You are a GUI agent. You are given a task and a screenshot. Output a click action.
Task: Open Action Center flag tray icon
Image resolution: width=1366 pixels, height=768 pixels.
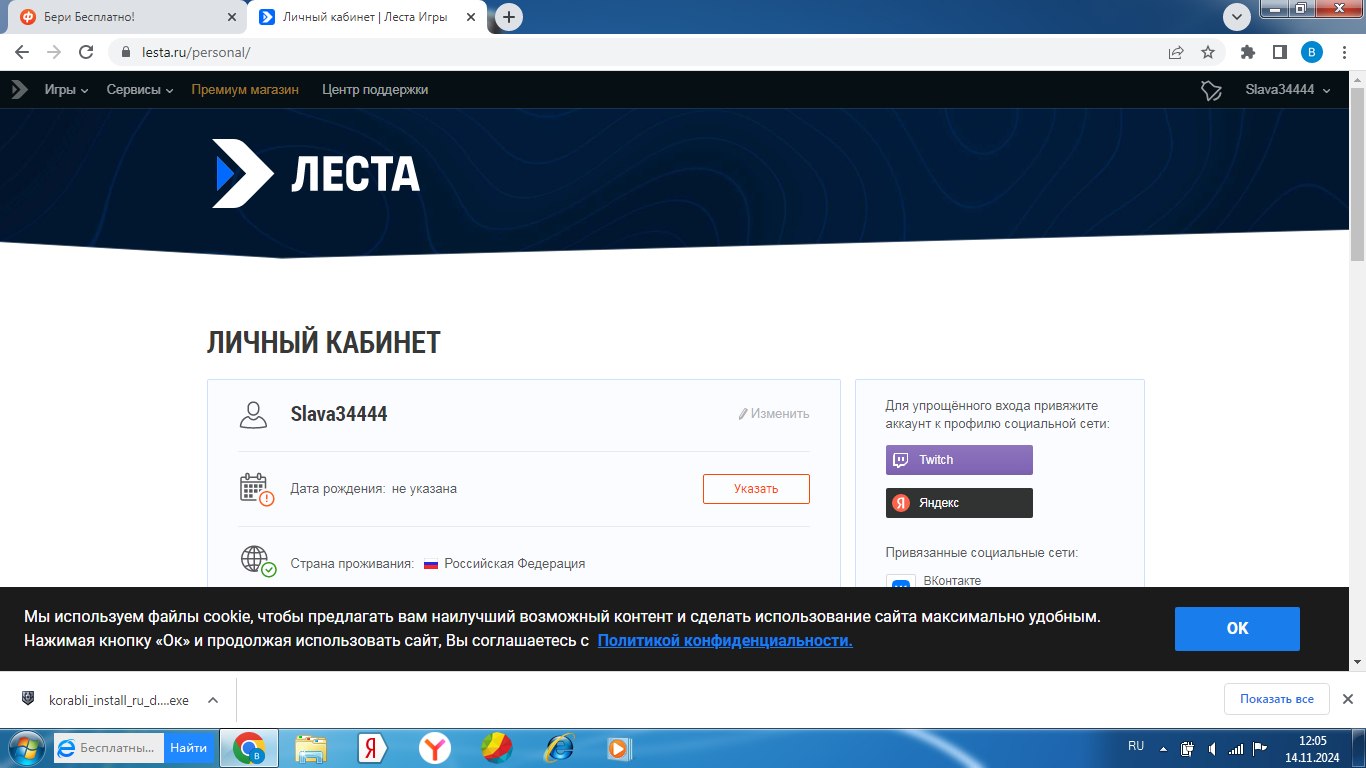tap(1260, 748)
